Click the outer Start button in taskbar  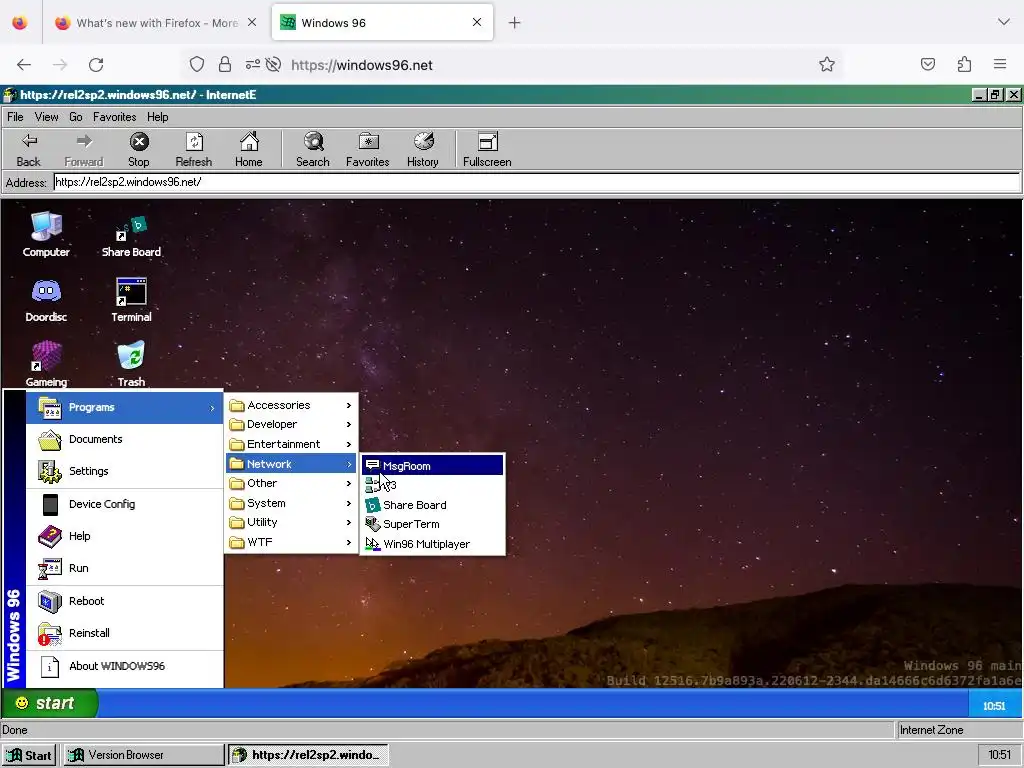(30, 755)
